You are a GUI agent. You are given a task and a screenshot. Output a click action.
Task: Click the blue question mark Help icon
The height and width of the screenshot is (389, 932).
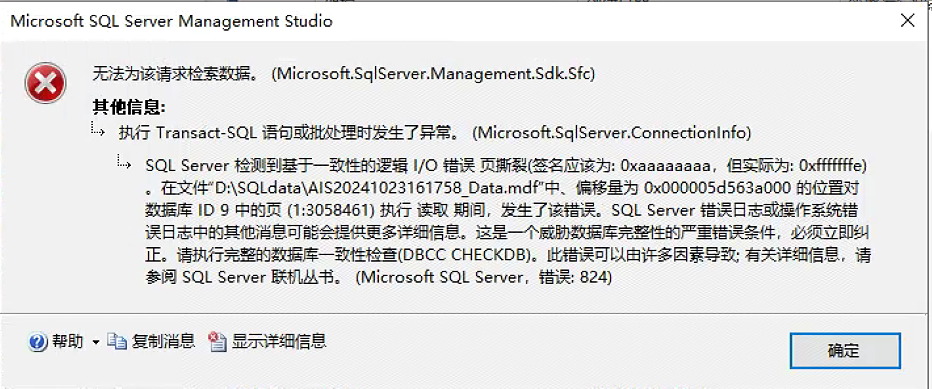[x=37, y=342]
